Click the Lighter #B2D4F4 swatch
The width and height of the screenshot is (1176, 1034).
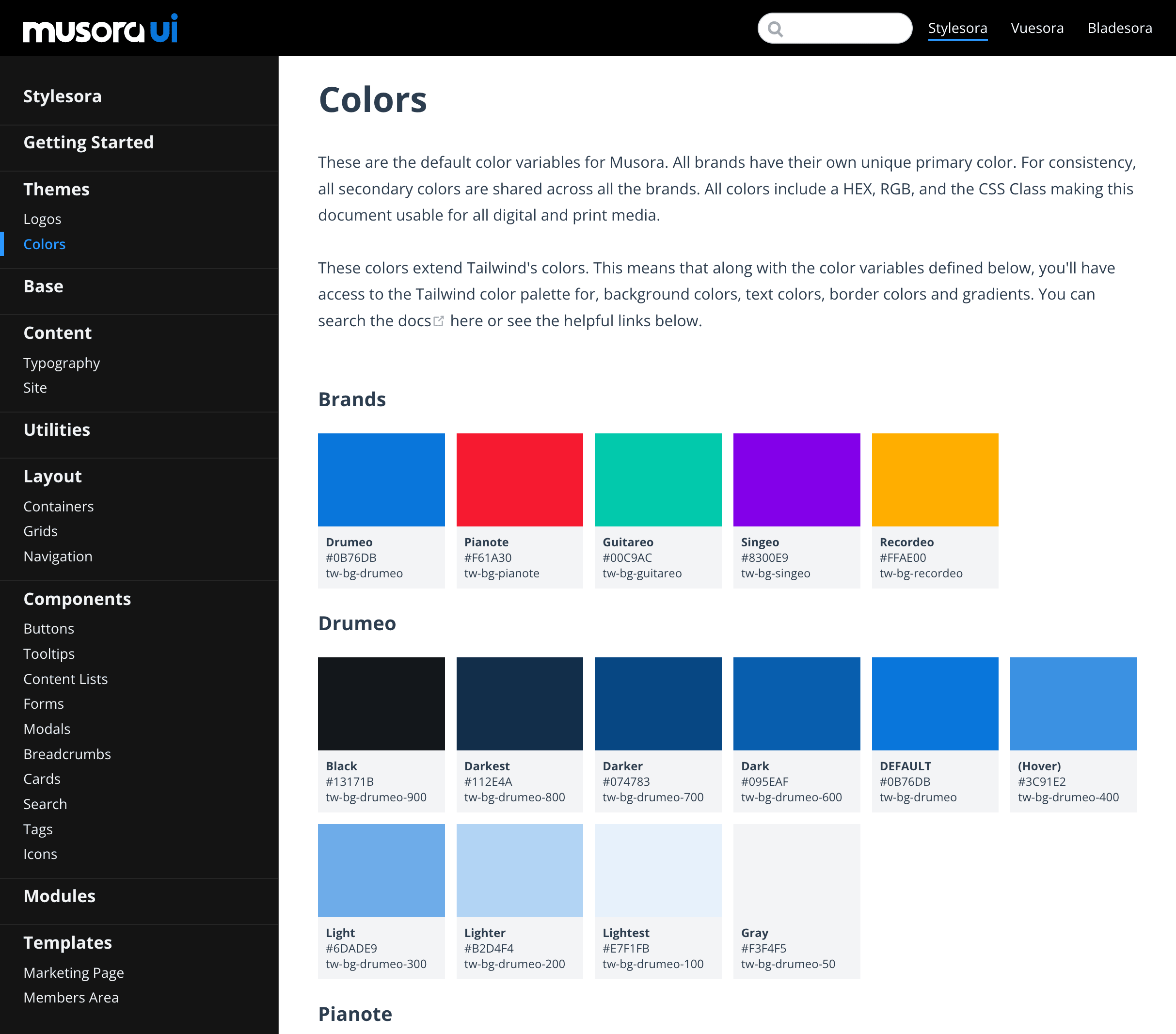tap(520, 870)
